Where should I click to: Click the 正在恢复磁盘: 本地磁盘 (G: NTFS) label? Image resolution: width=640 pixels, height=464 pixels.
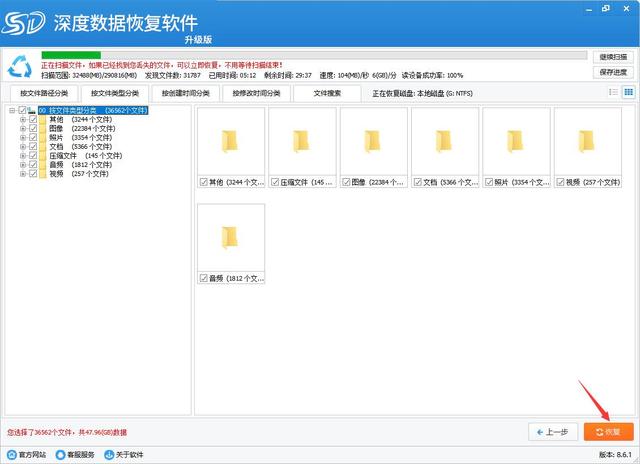(x=422, y=93)
